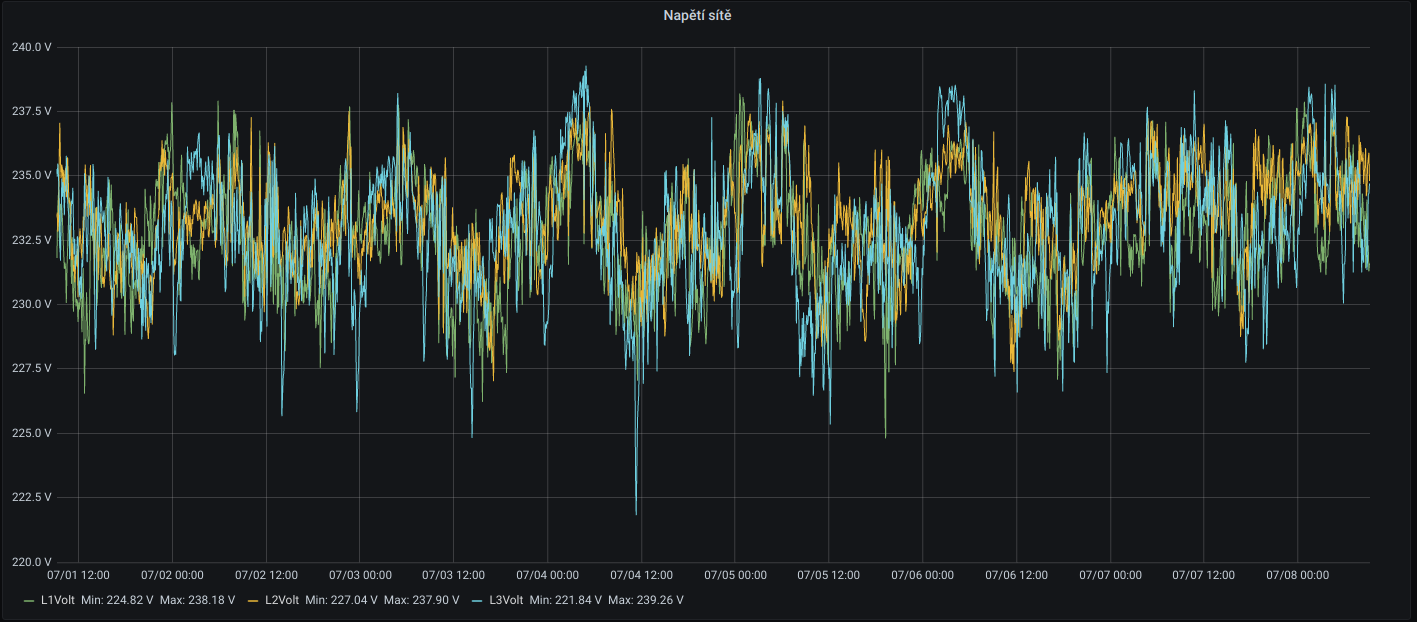The height and width of the screenshot is (622, 1417).
Task: Click the yellow L2Volt legend color swatch
Action: (252, 600)
